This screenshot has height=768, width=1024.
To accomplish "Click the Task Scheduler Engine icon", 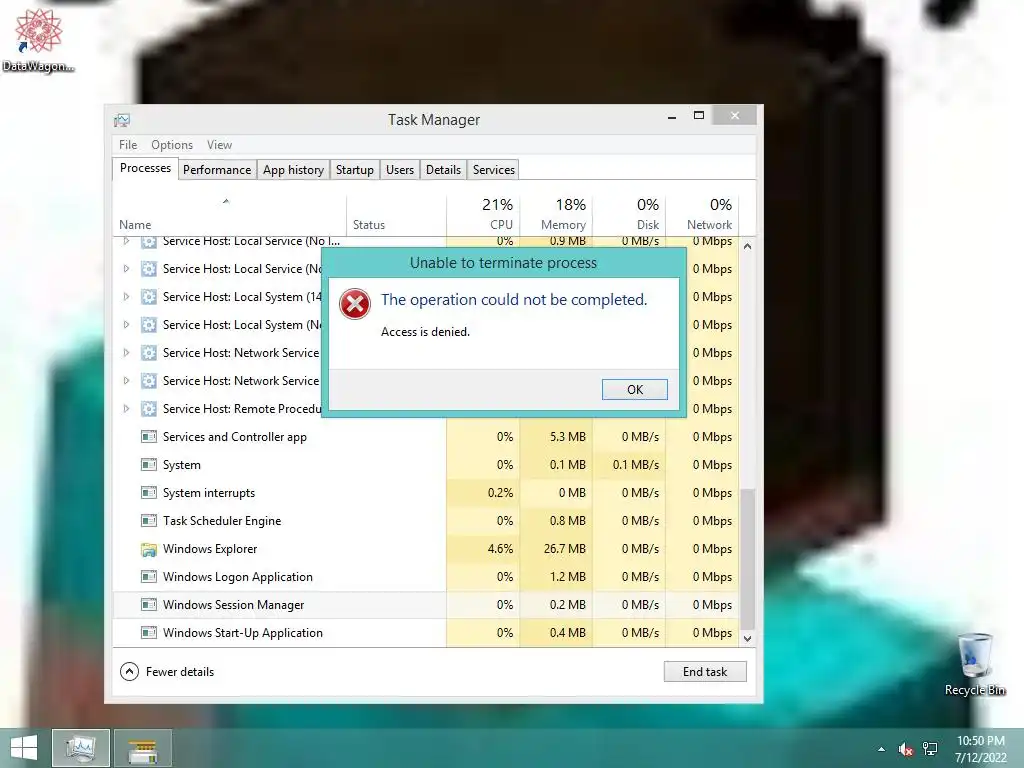I will [x=149, y=520].
